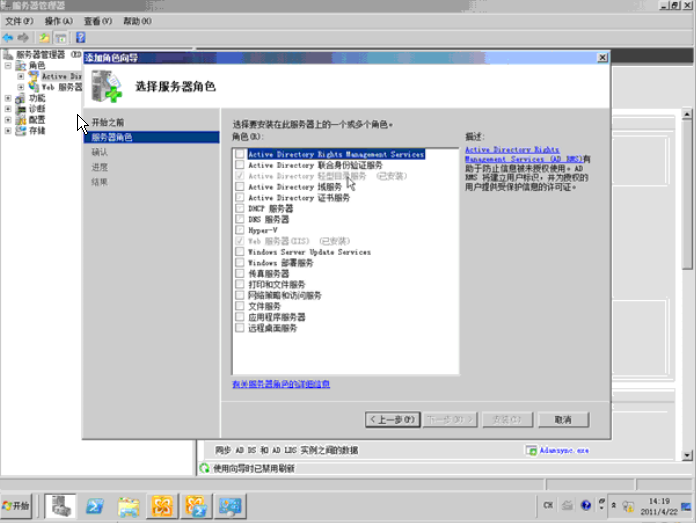The height and width of the screenshot is (523, 696).
Task: Check Active Directory 联合身份验证服务 role
Action: tap(240, 165)
